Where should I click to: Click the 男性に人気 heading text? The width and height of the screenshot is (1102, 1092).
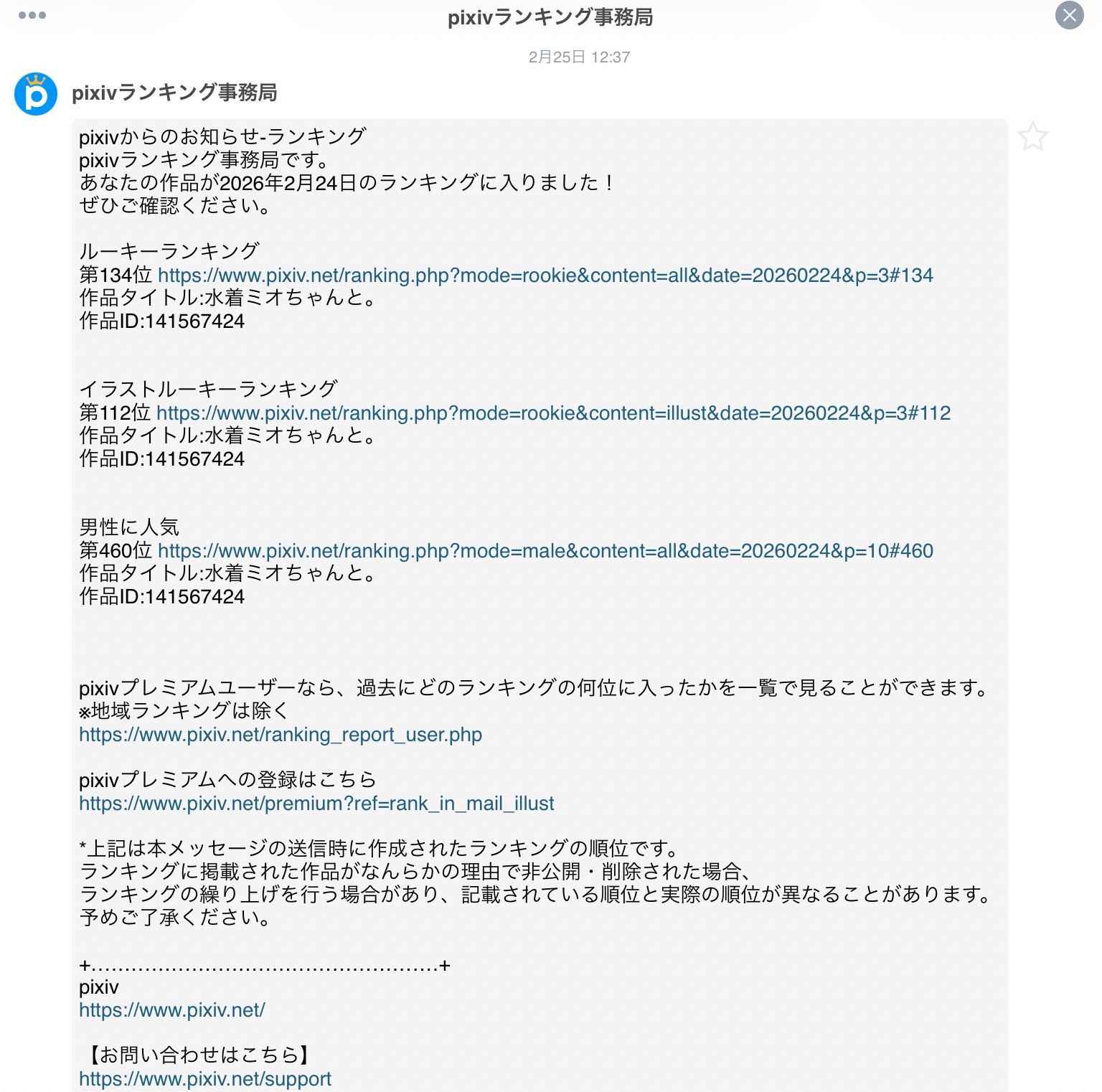coord(129,527)
